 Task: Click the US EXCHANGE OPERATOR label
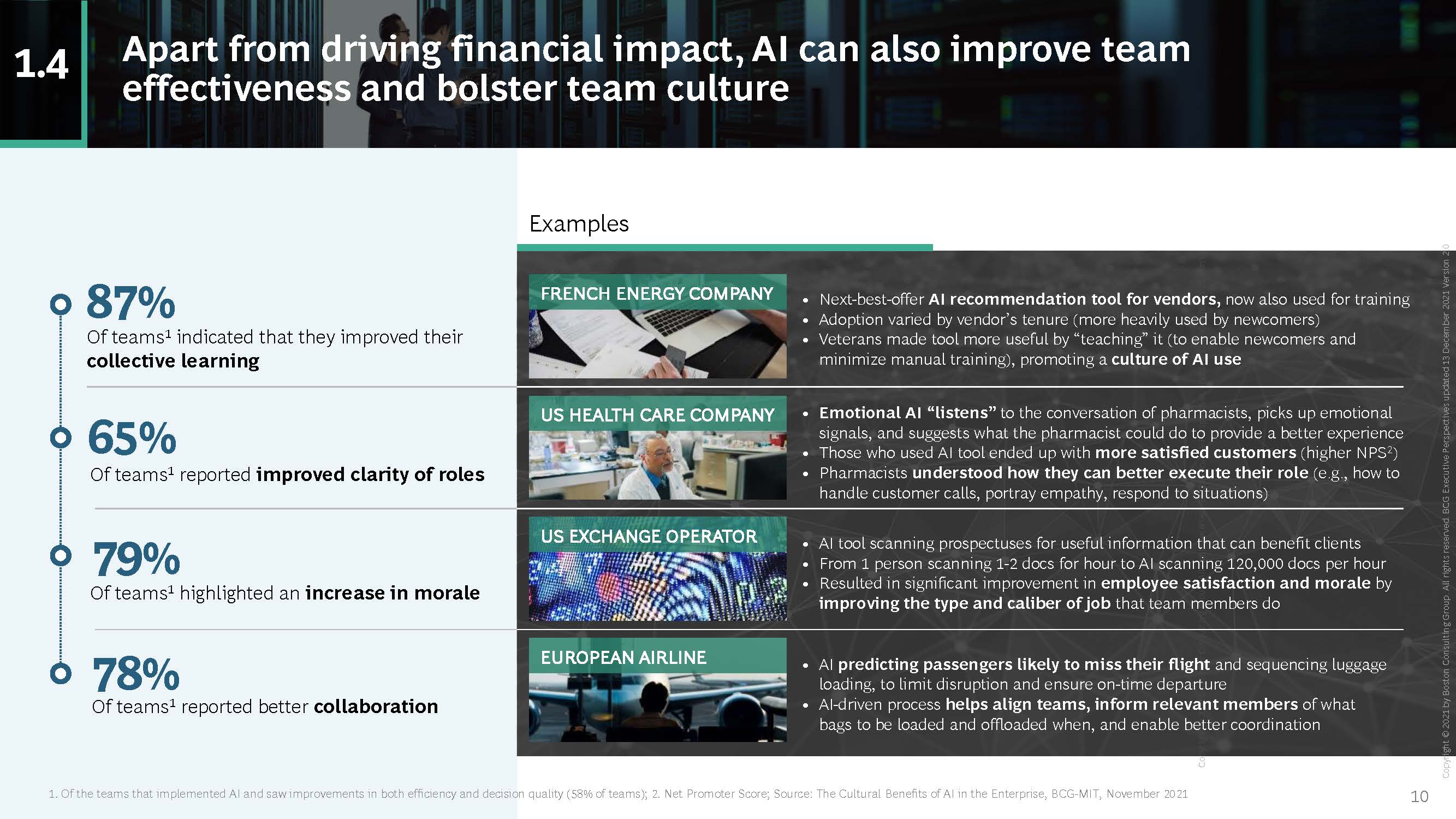(649, 536)
